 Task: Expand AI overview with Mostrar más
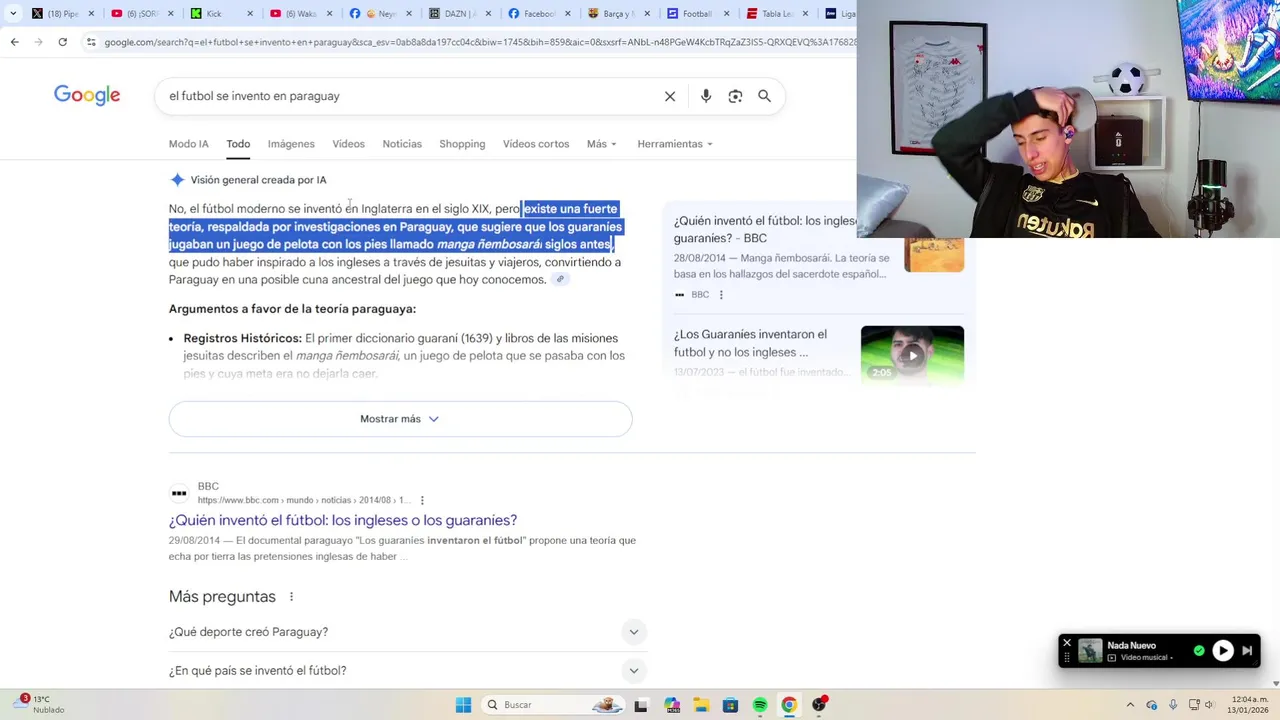[x=400, y=419]
